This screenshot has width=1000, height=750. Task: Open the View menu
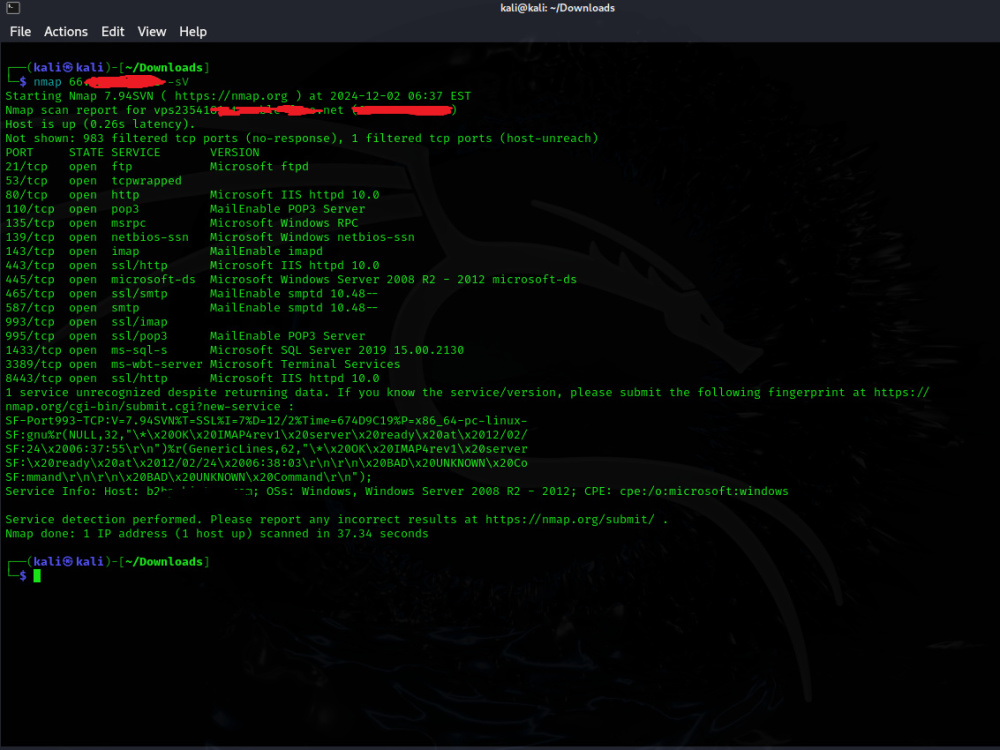152,31
